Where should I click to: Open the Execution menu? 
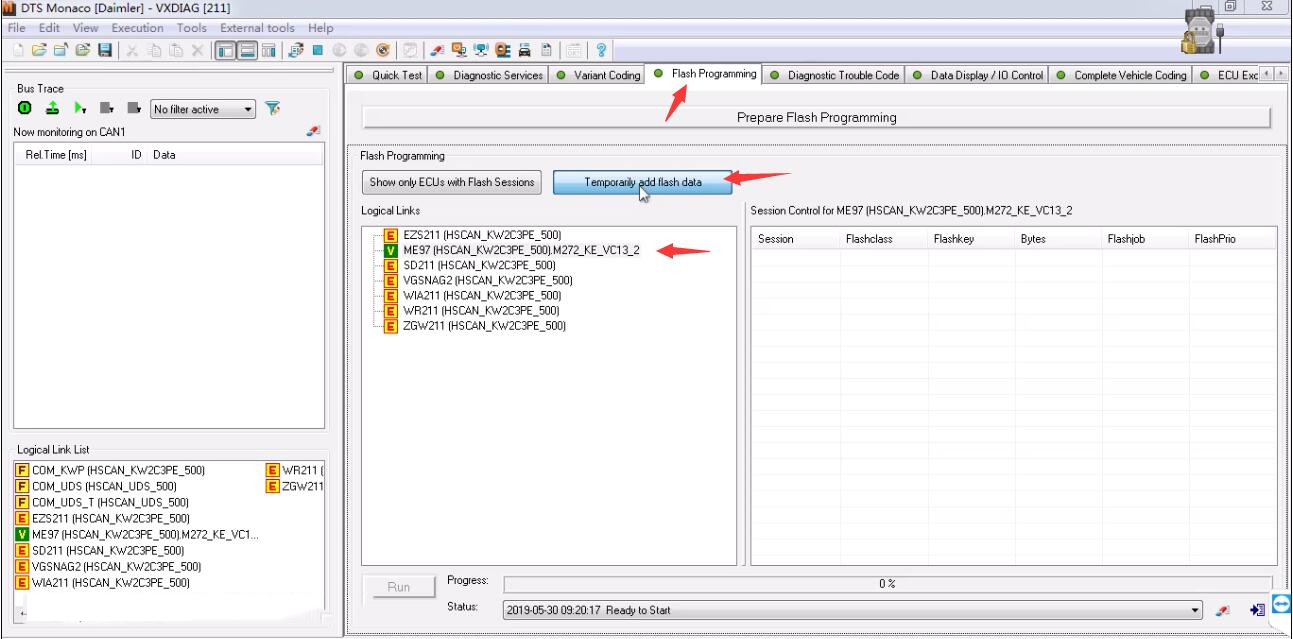click(x=138, y=27)
